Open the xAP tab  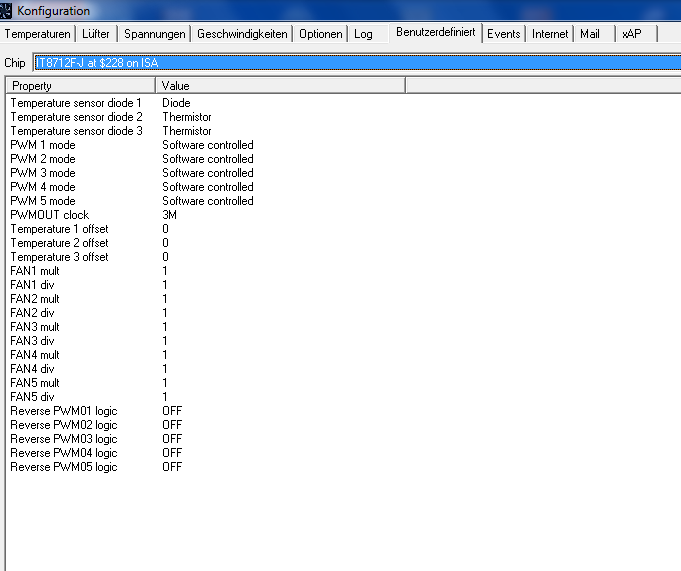click(631, 34)
